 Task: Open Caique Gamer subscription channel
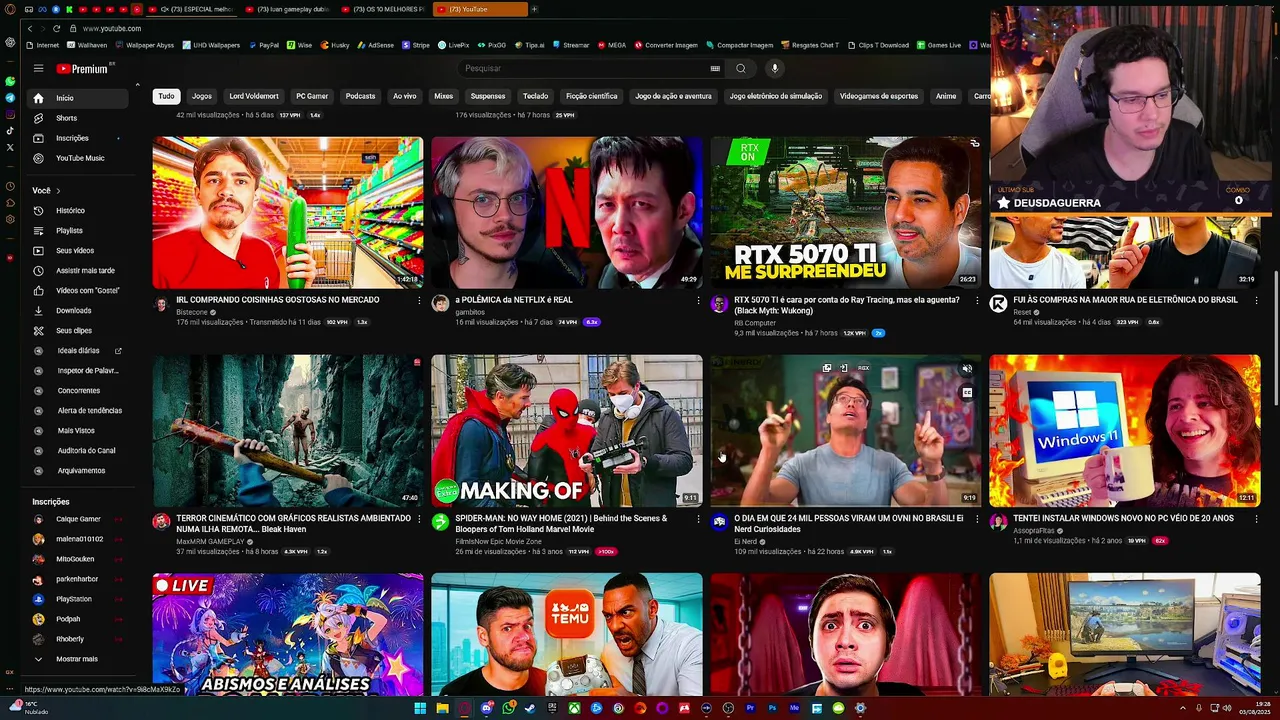click(76, 519)
